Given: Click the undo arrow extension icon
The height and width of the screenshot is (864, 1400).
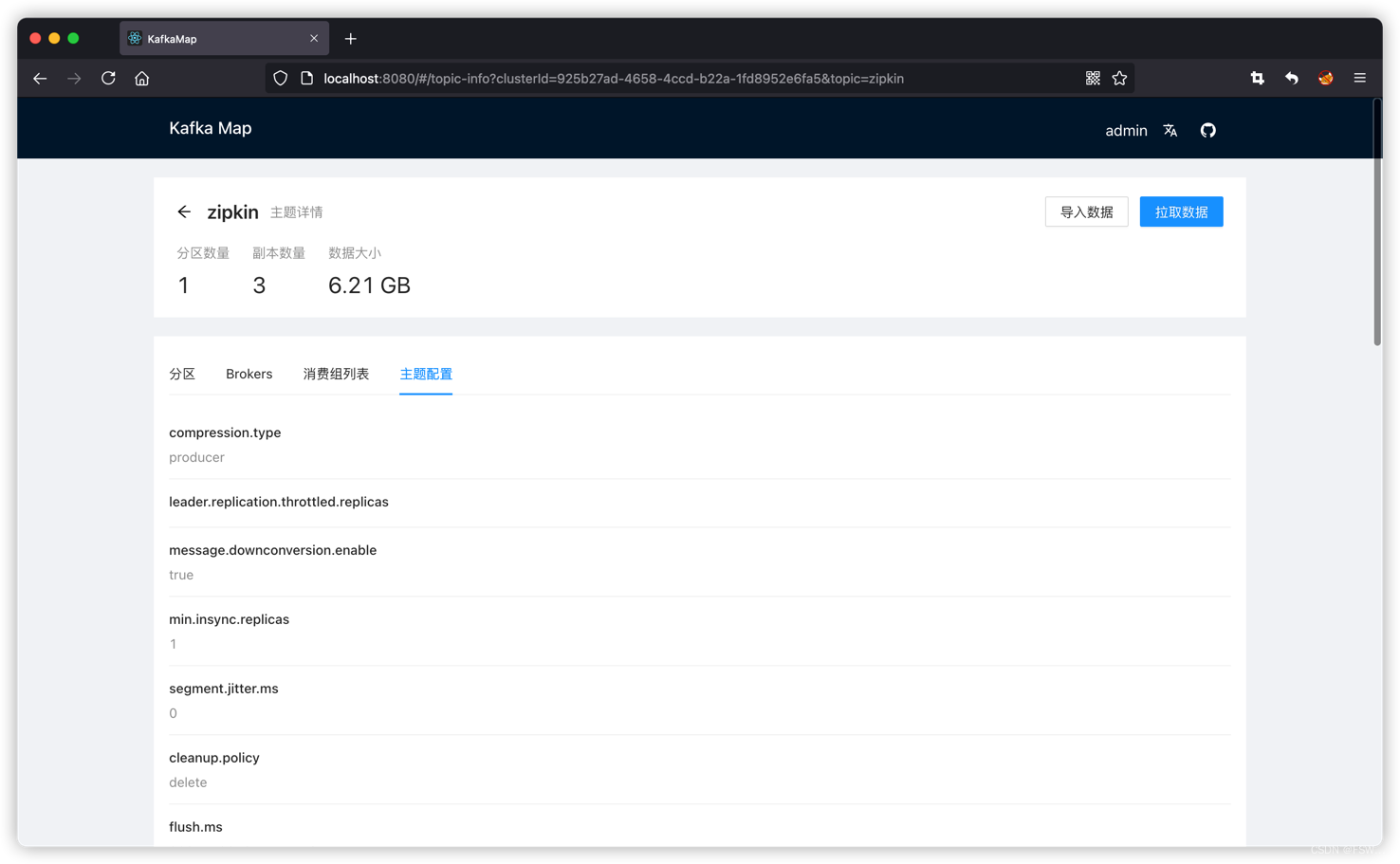Looking at the screenshot, I should 1292,79.
